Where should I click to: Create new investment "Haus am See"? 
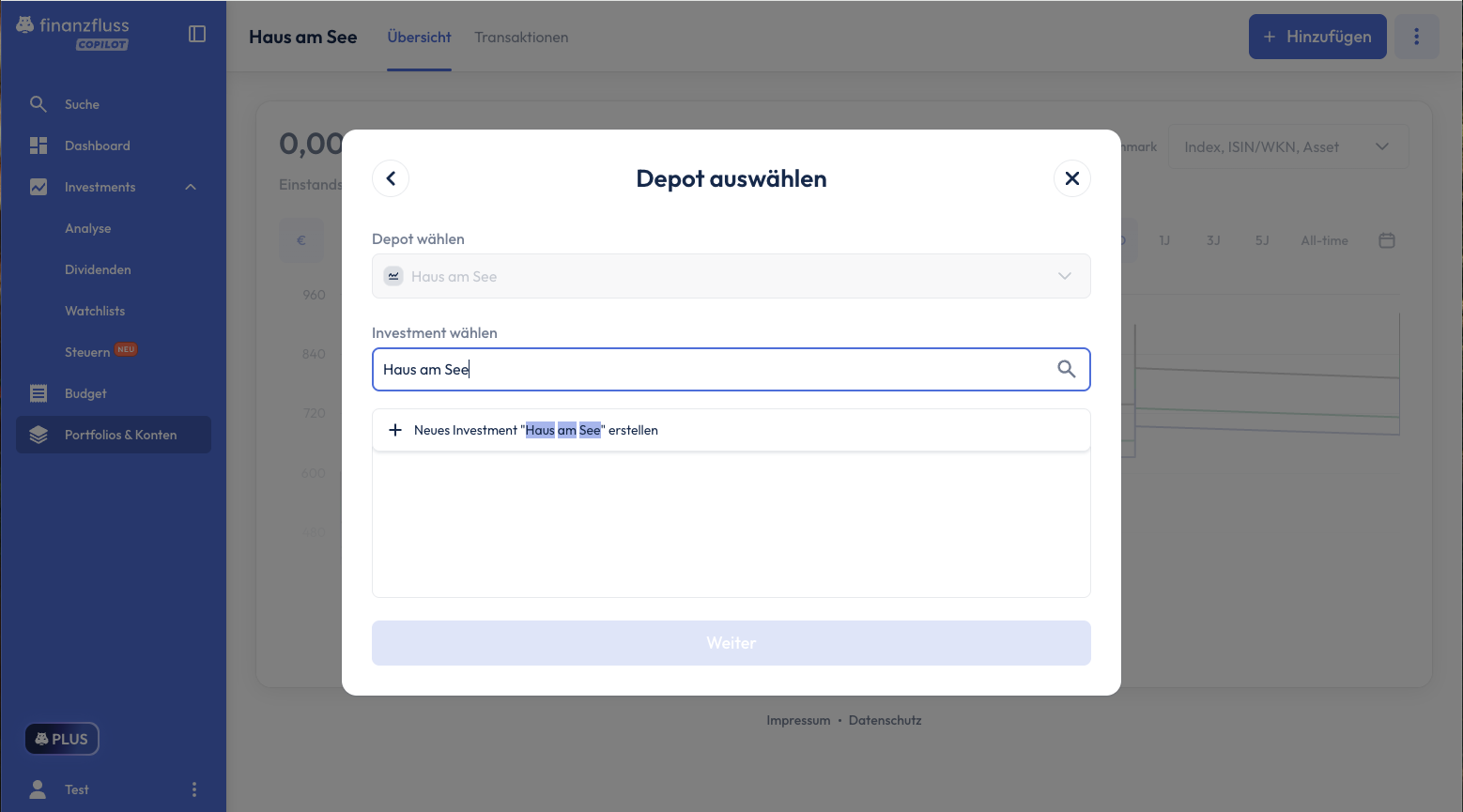click(535, 430)
